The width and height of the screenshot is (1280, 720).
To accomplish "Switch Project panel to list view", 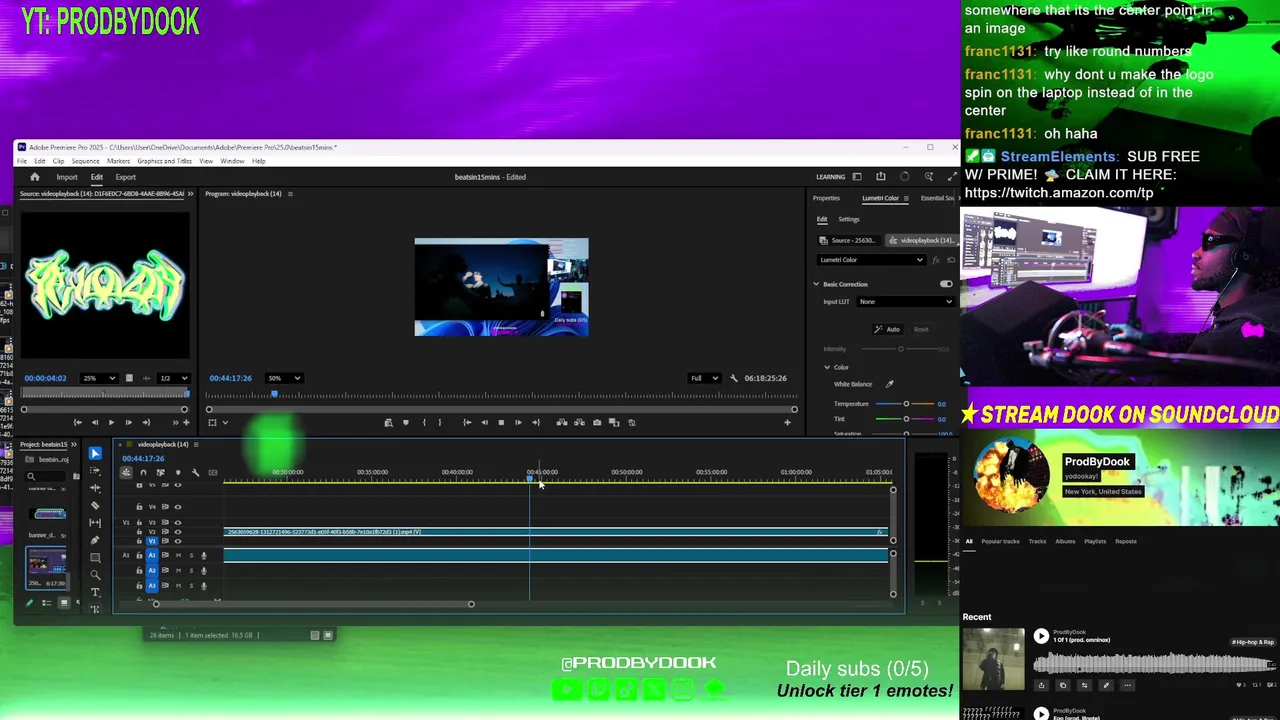I will tap(46, 603).
